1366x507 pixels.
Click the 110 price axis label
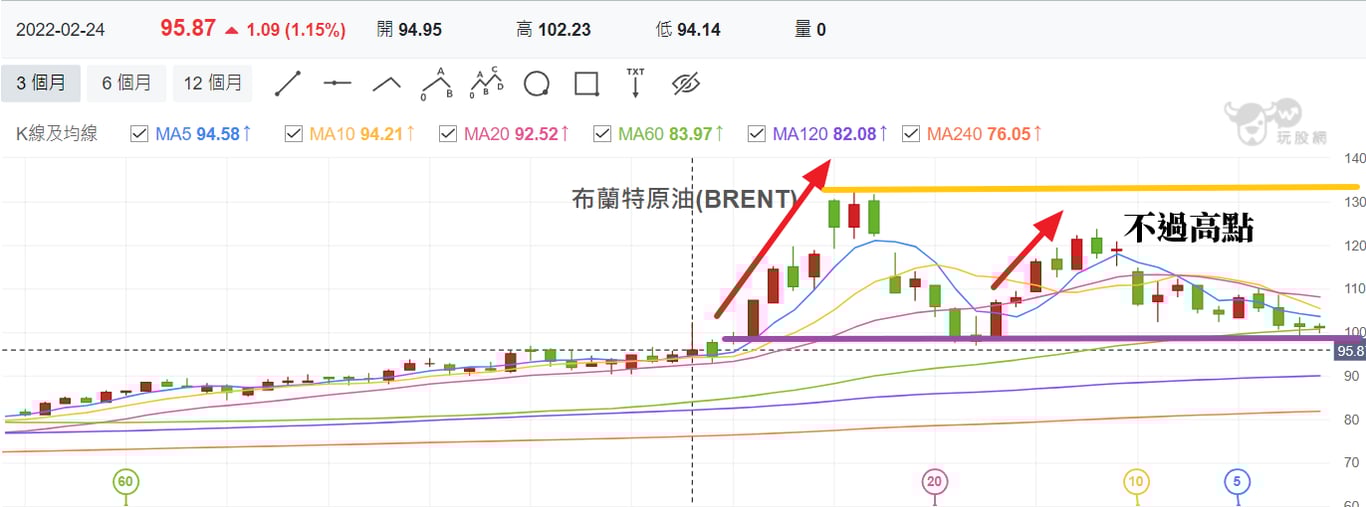[x=1355, y=289]
